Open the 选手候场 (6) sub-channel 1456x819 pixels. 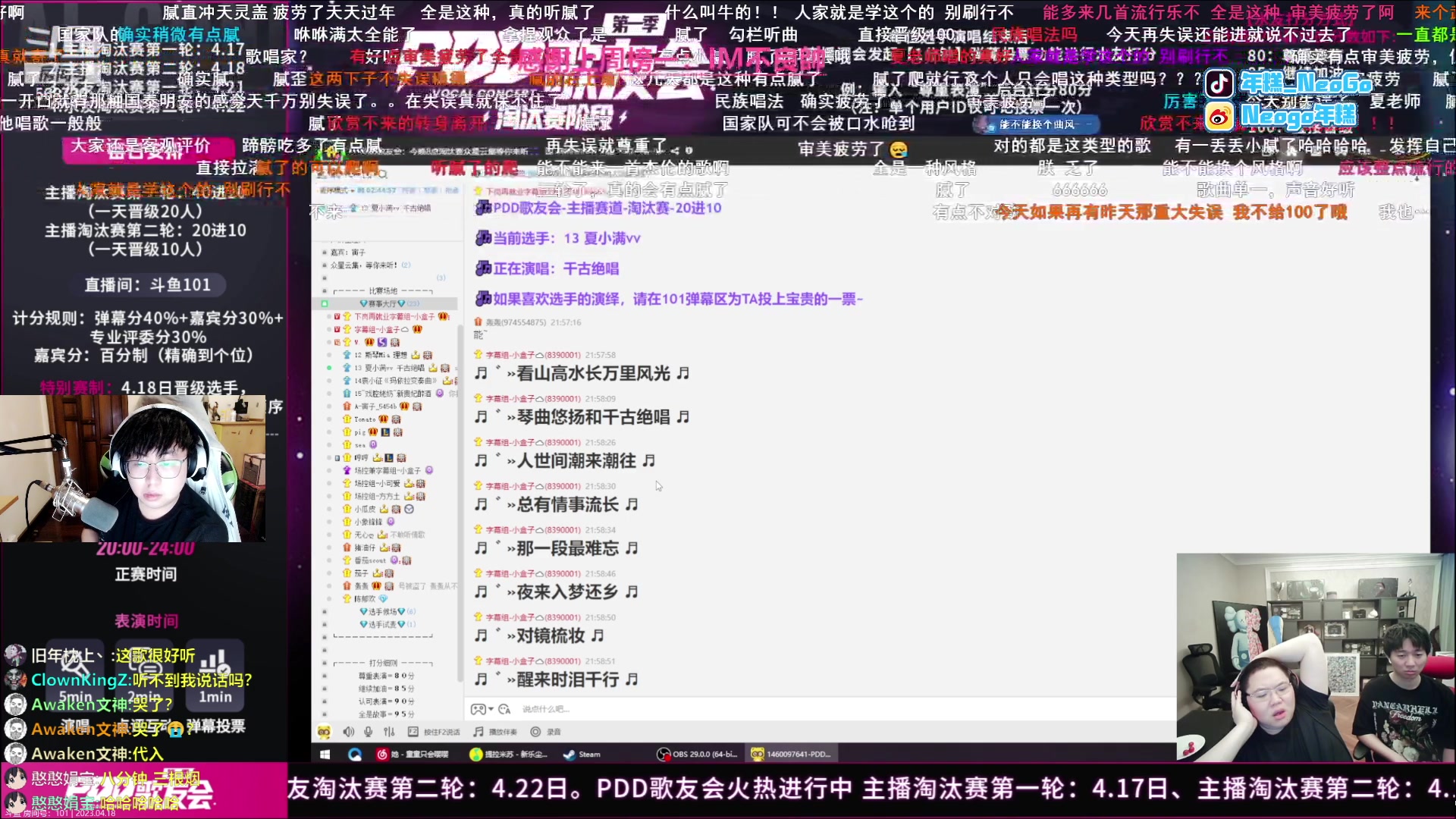coord(388,611)
